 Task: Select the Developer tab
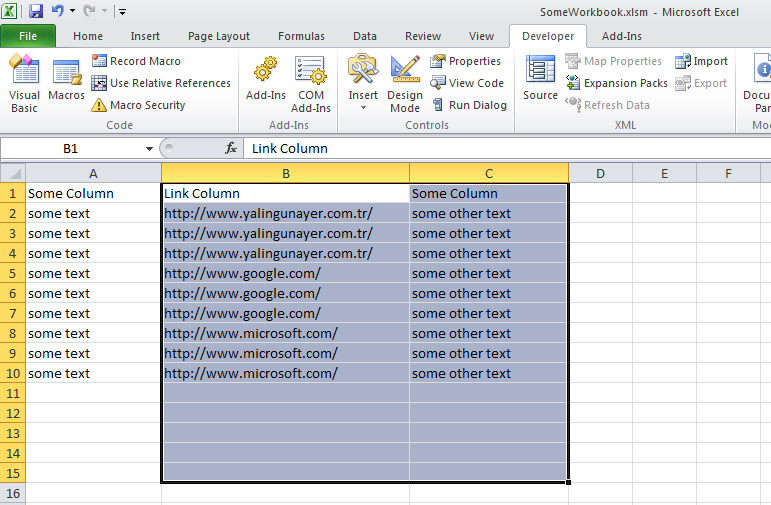click(548, 36)
